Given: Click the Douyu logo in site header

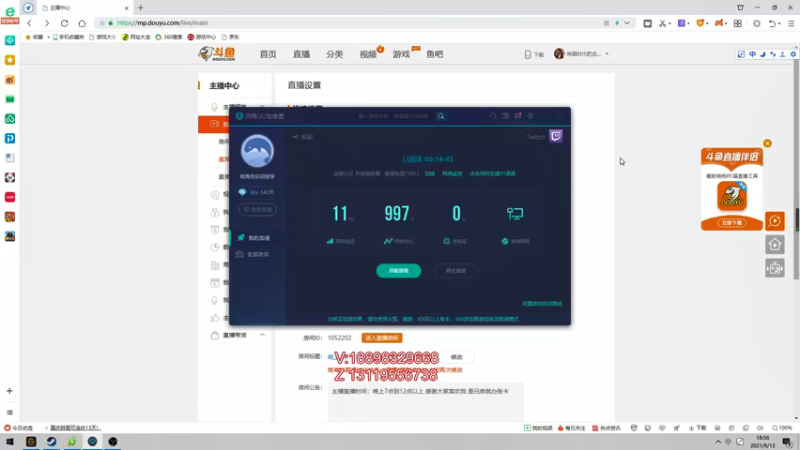Looking at the screenshot, I should [x=217, y=54].
